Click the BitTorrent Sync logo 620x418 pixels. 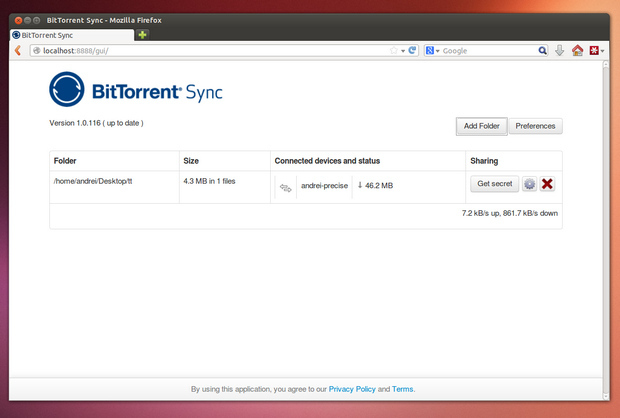pyautogui.click(x=136, y=89)
